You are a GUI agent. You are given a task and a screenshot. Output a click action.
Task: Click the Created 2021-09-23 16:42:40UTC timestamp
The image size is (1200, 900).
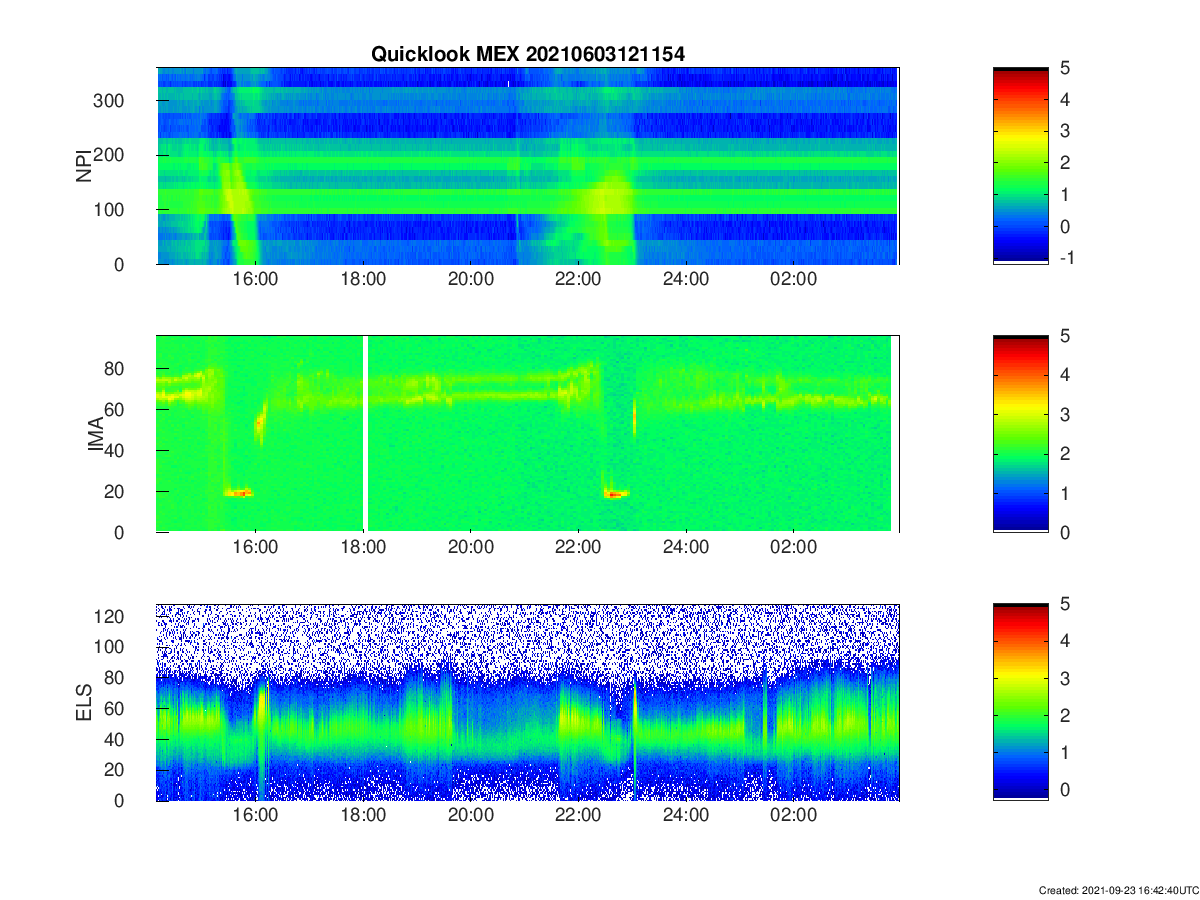click(1118, 889)
